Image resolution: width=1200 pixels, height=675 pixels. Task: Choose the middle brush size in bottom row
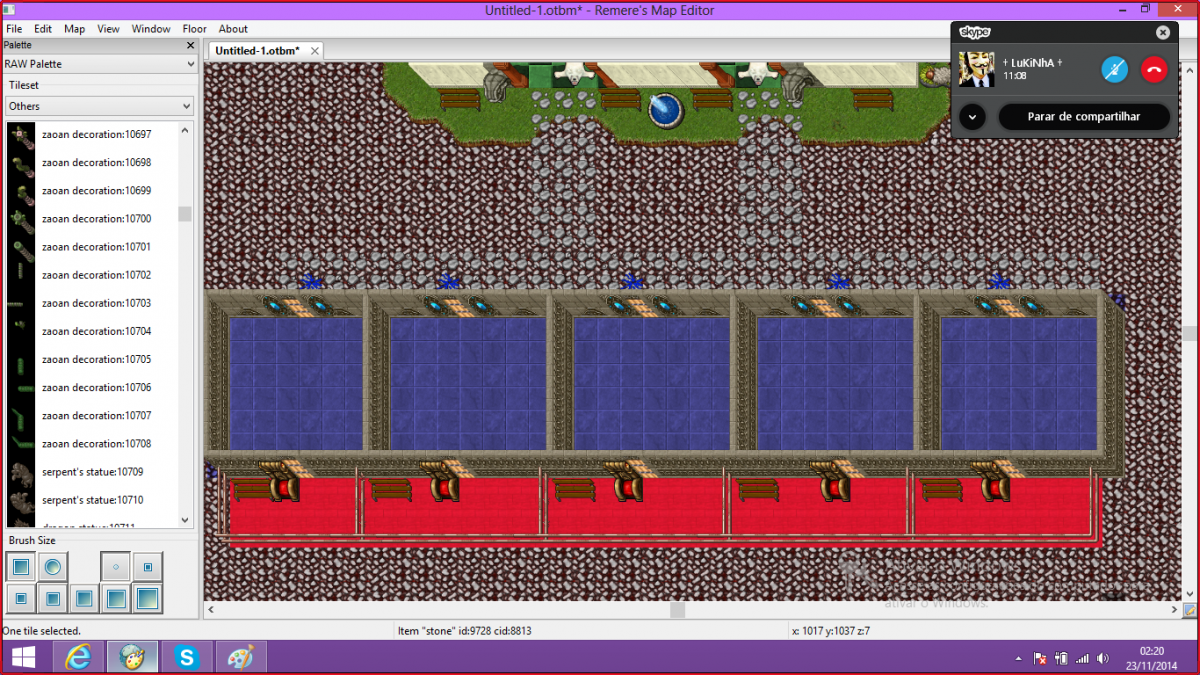(85, 599)
